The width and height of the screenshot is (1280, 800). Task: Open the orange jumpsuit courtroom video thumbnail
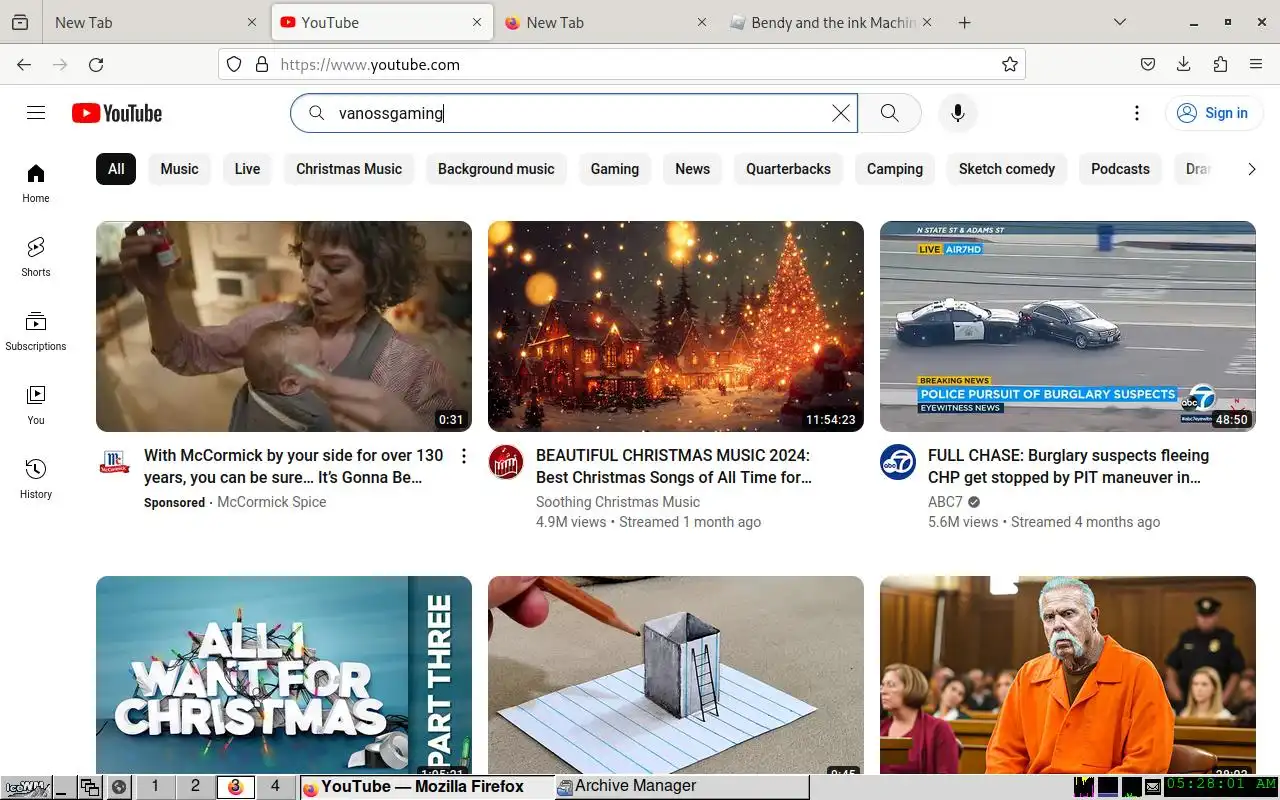[x=1068, y=675]
